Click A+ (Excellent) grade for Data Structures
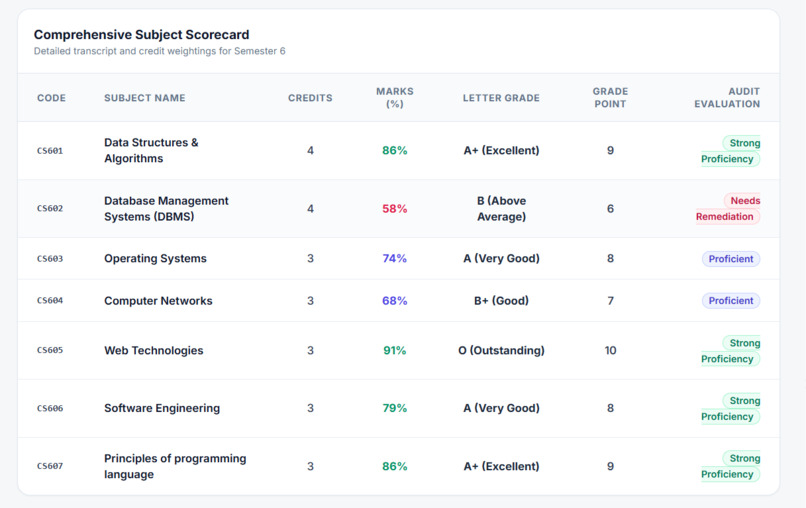The height and width of the screenshot is (508, 806). point(501,150)
